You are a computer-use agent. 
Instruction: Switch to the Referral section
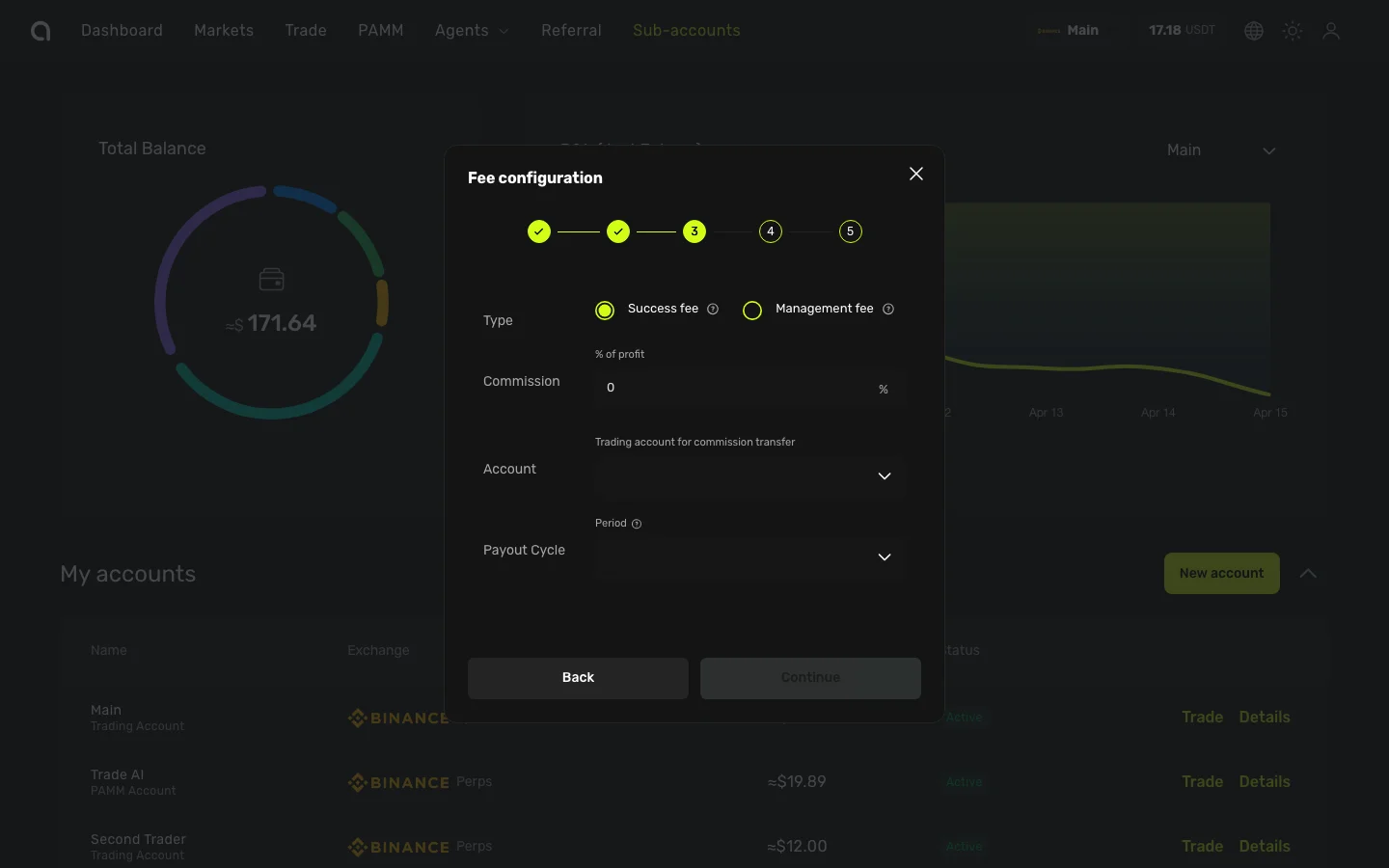[x=571, y=30]
